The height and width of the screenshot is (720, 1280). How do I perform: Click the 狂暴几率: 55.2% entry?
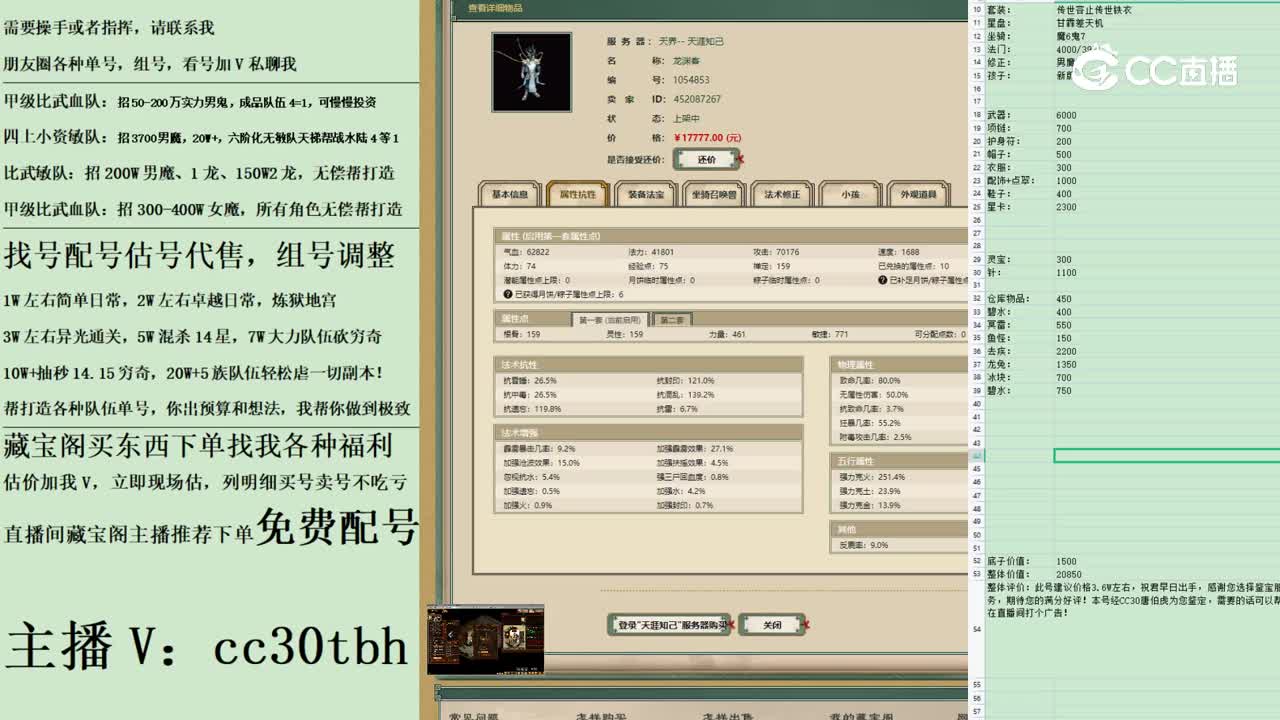pyautogui.click(x=869, y=423)
